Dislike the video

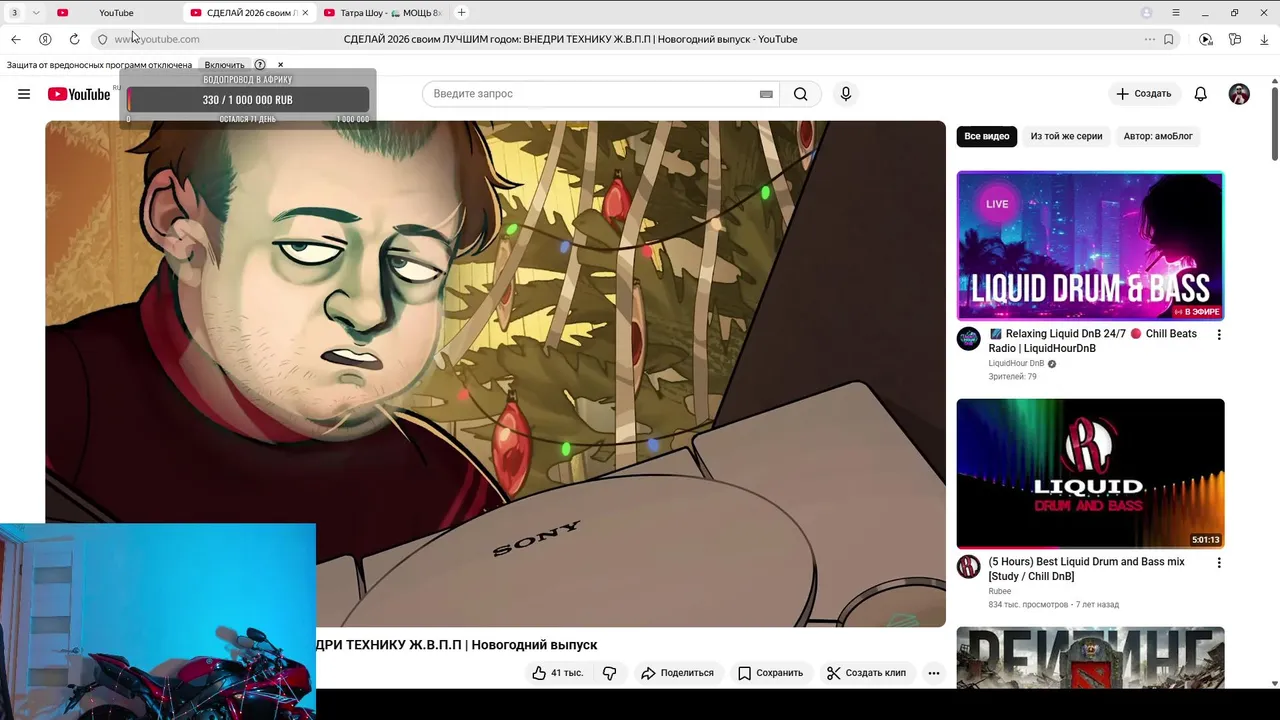[x=610, y=673]
